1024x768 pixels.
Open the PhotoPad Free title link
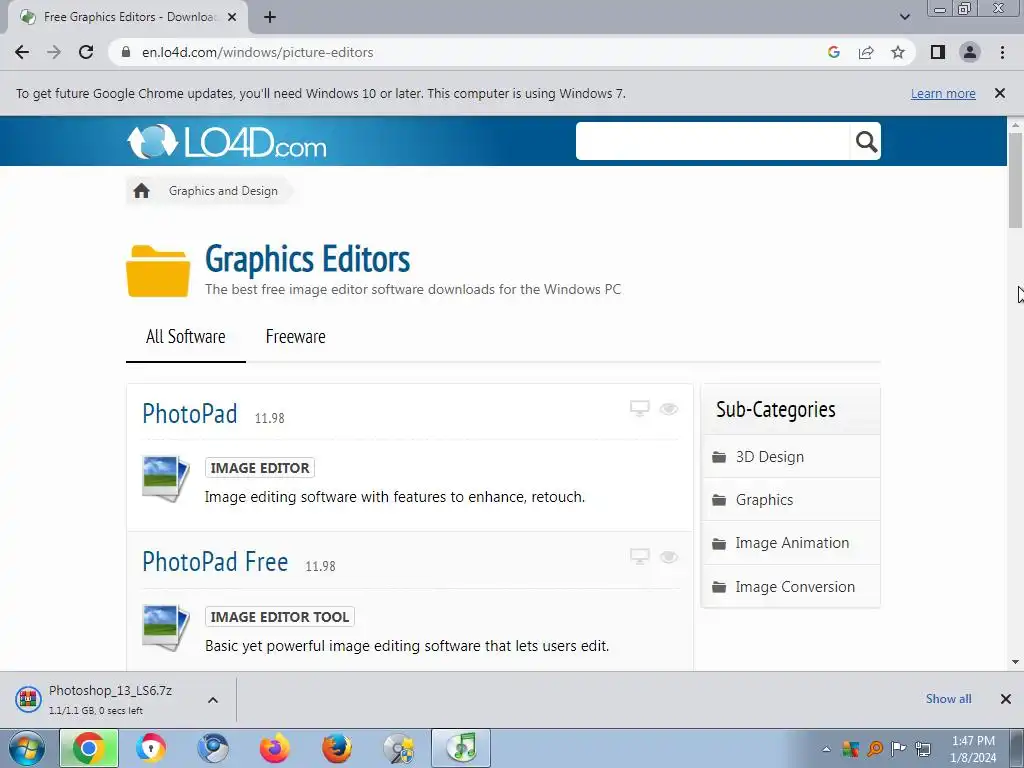(215, 562)
